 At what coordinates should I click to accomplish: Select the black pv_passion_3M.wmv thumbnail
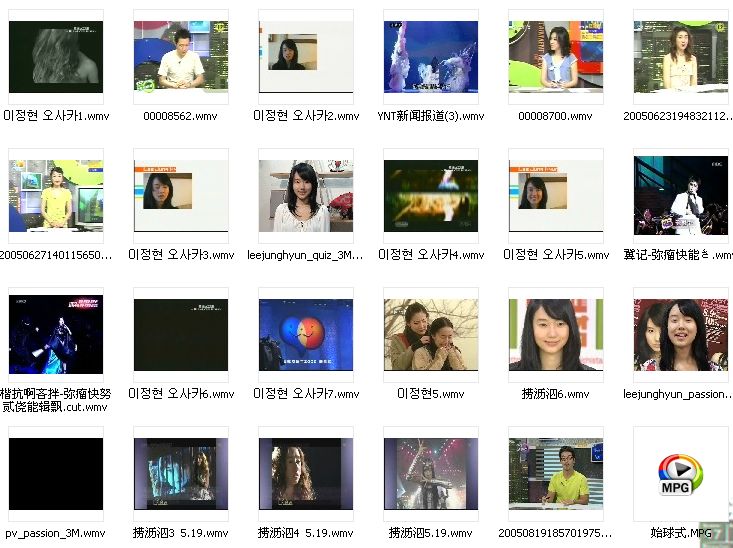coord(56,474)
